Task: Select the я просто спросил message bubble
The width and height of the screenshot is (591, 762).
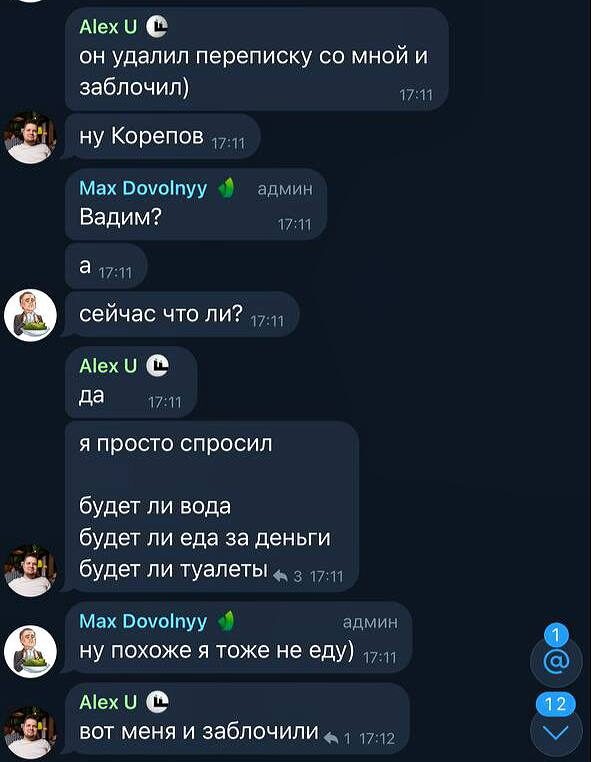Action: (212, 506)
